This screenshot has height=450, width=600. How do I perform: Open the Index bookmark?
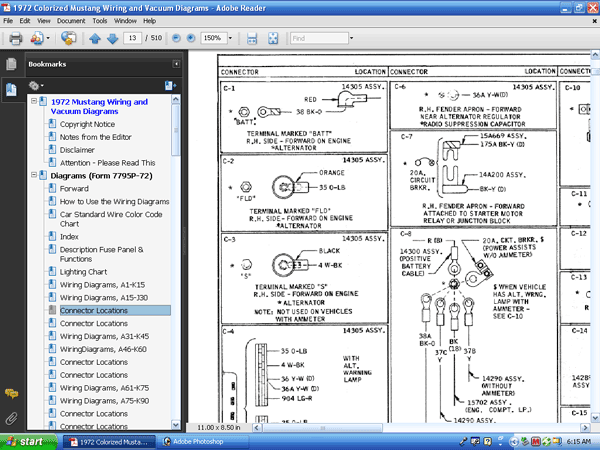pos(69,237)
